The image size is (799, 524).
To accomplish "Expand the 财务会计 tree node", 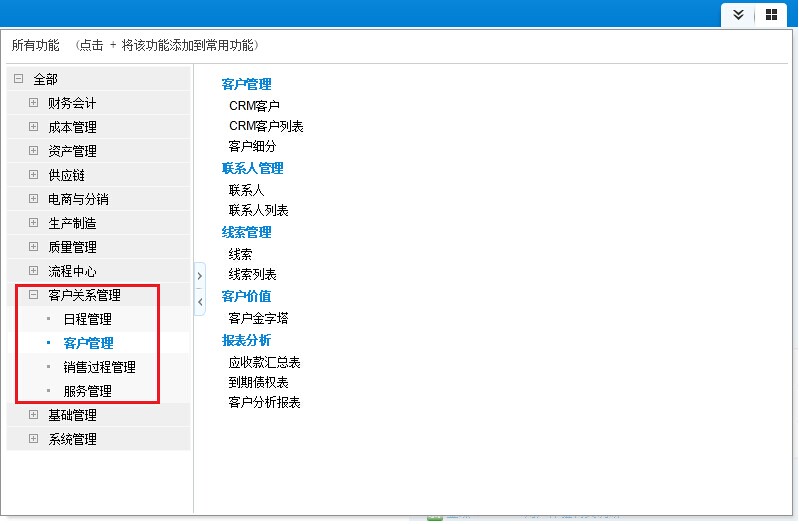I will coord(34,102).
